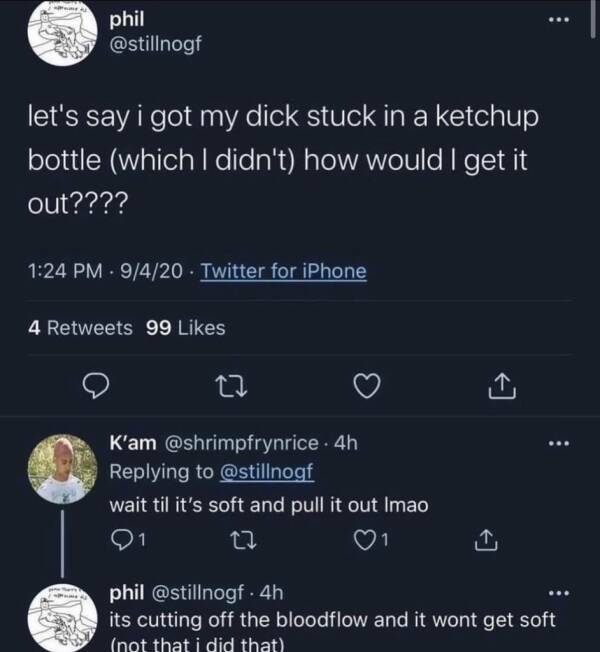View the 4 Retweets list
Viewport: 600px width, 652px height.
(79, 327)
